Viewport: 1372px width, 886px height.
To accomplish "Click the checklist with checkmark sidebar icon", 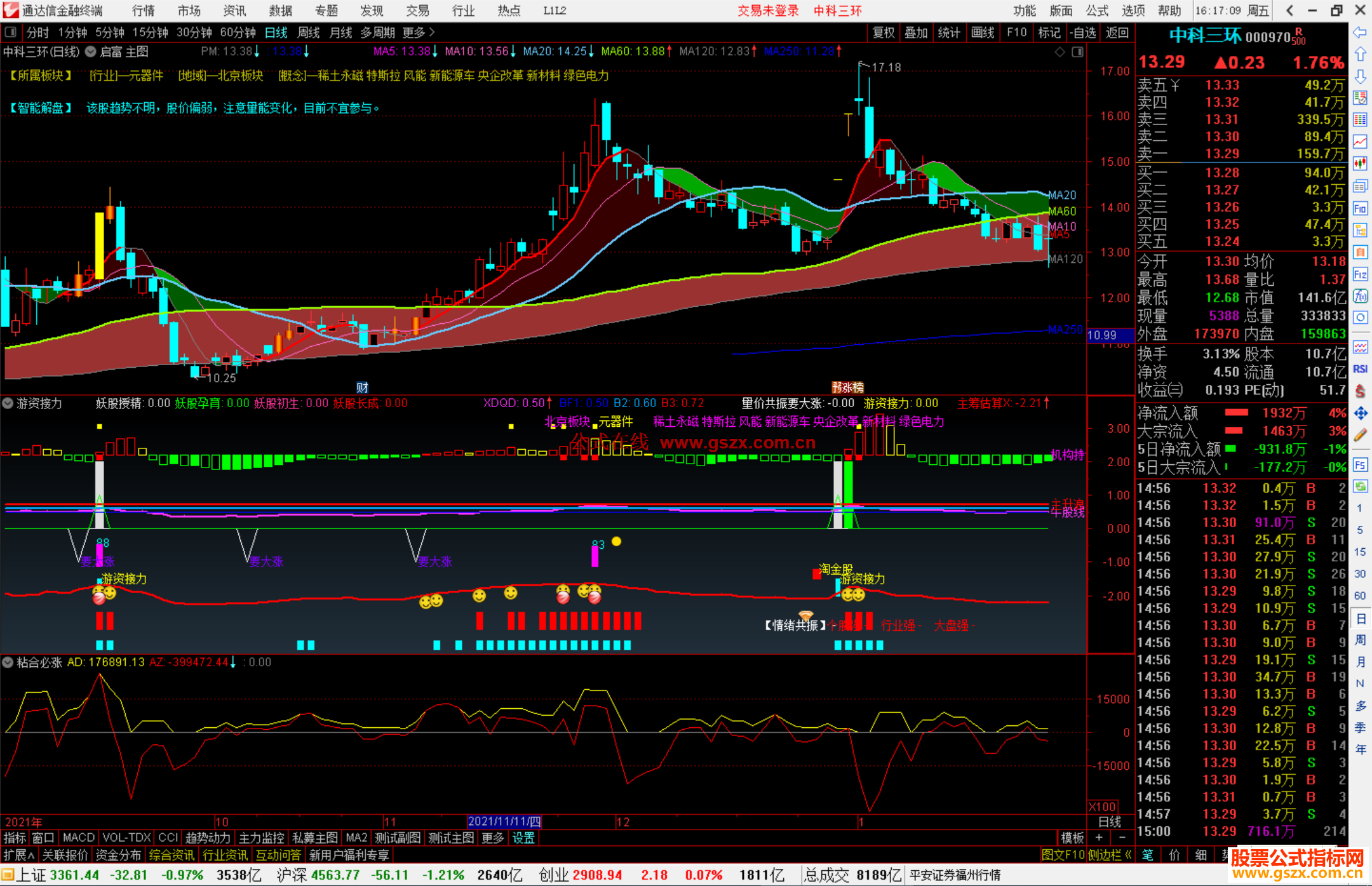I will click(x=1360, y=98).
